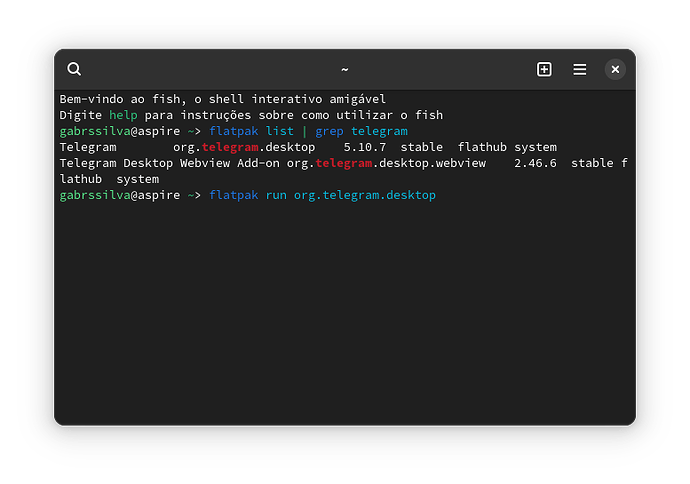Click the pipe symbol in first command

point(305,131)
